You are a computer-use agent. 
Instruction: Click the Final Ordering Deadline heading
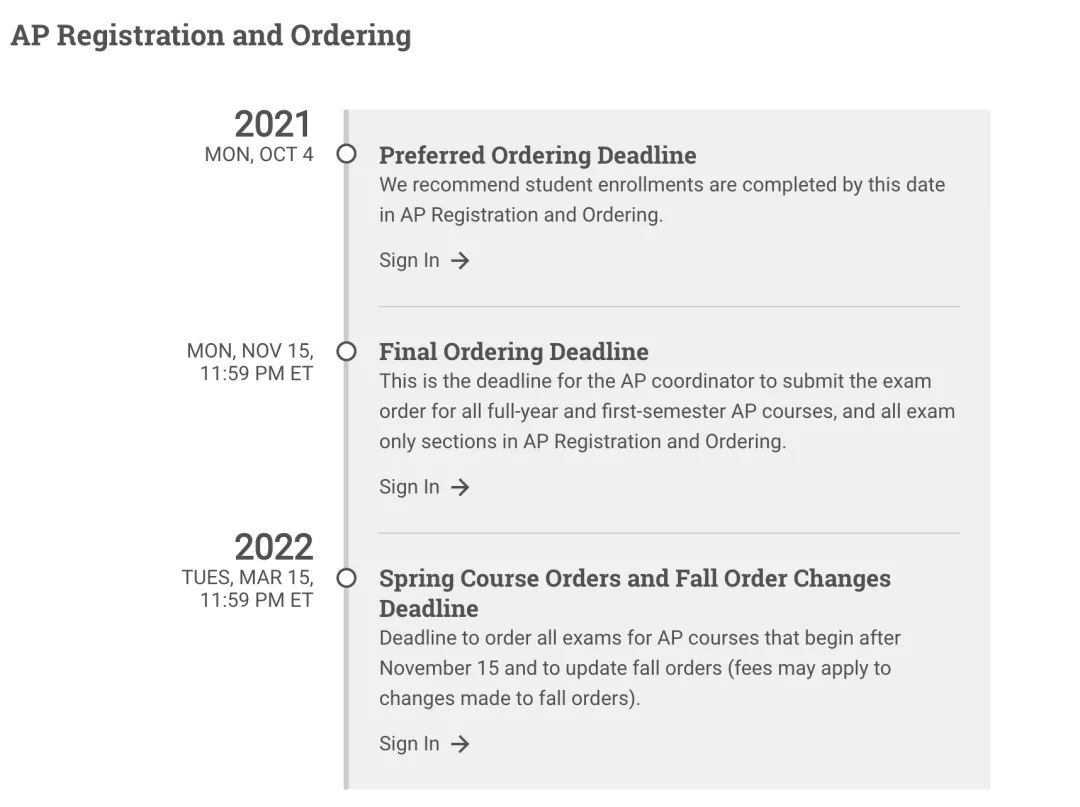[x=514, y=352]
